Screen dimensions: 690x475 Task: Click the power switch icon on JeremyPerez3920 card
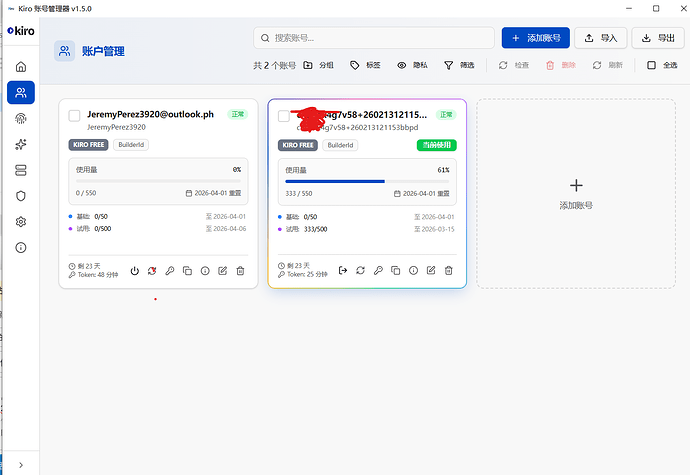[135, 271]
